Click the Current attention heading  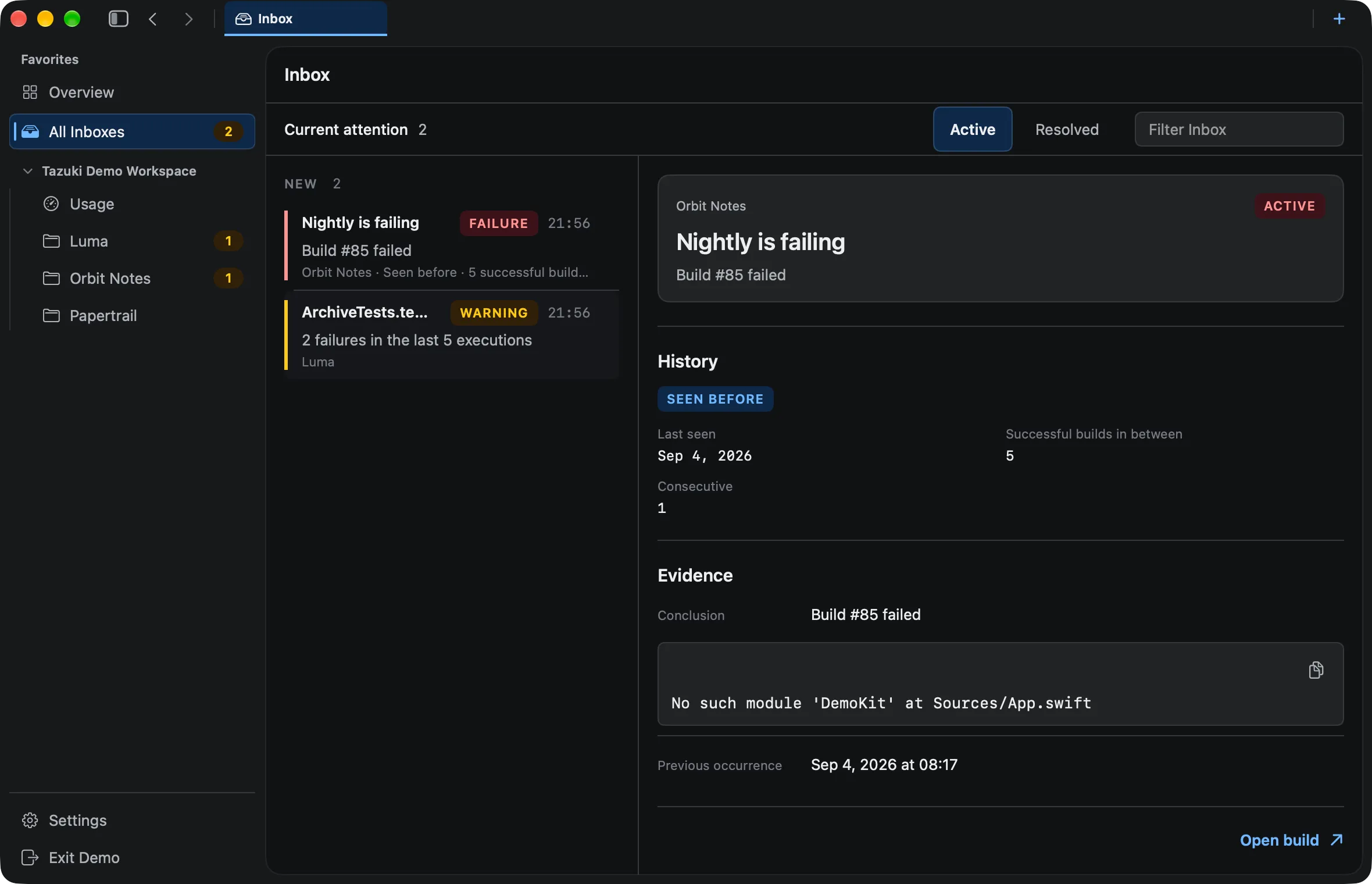(346, 129)
